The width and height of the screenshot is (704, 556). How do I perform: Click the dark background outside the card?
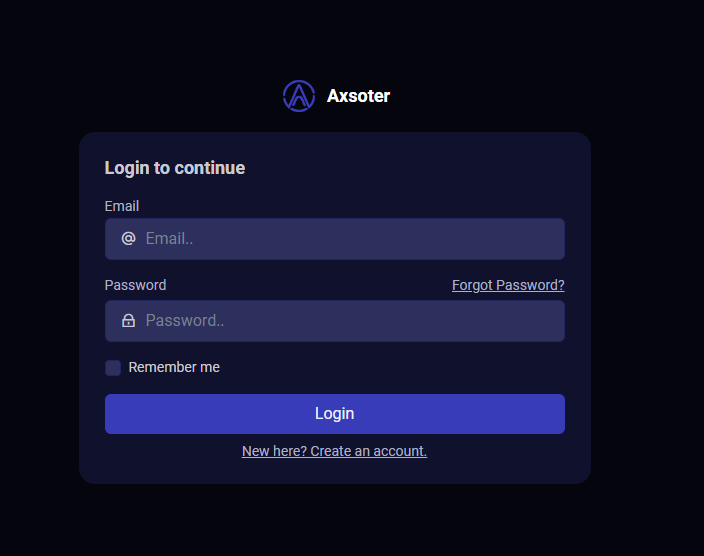point(647,269)
